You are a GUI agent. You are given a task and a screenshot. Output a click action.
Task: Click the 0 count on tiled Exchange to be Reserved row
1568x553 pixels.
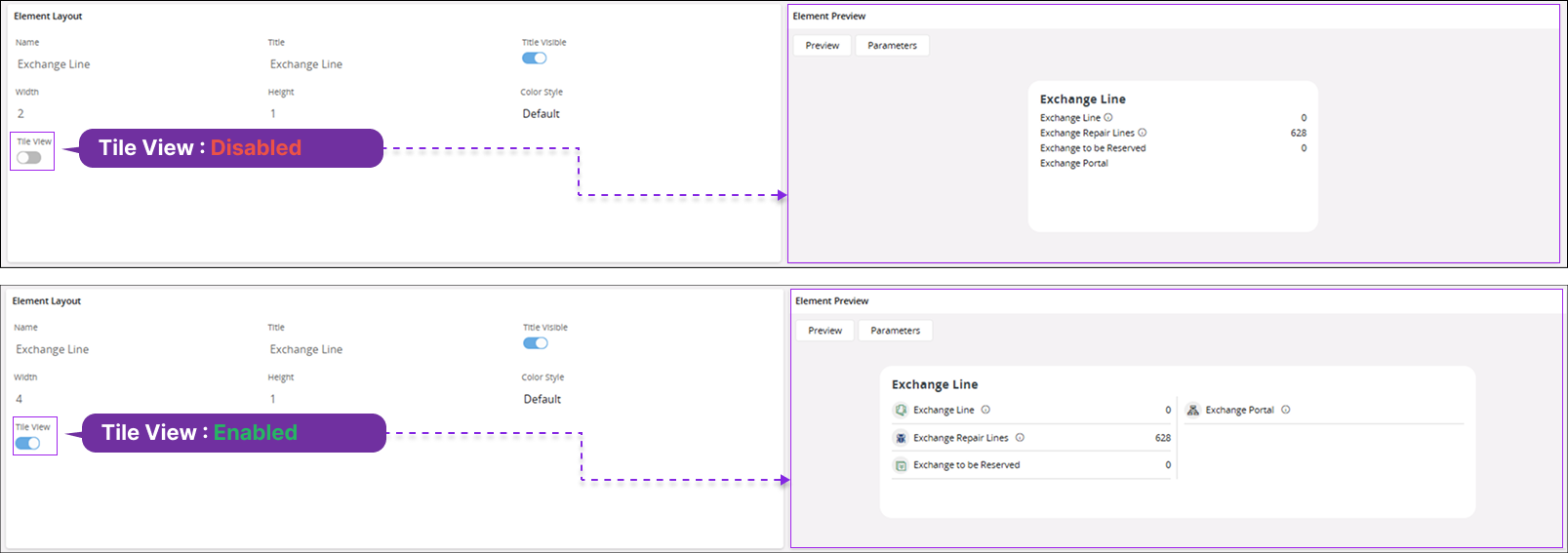1168,465
